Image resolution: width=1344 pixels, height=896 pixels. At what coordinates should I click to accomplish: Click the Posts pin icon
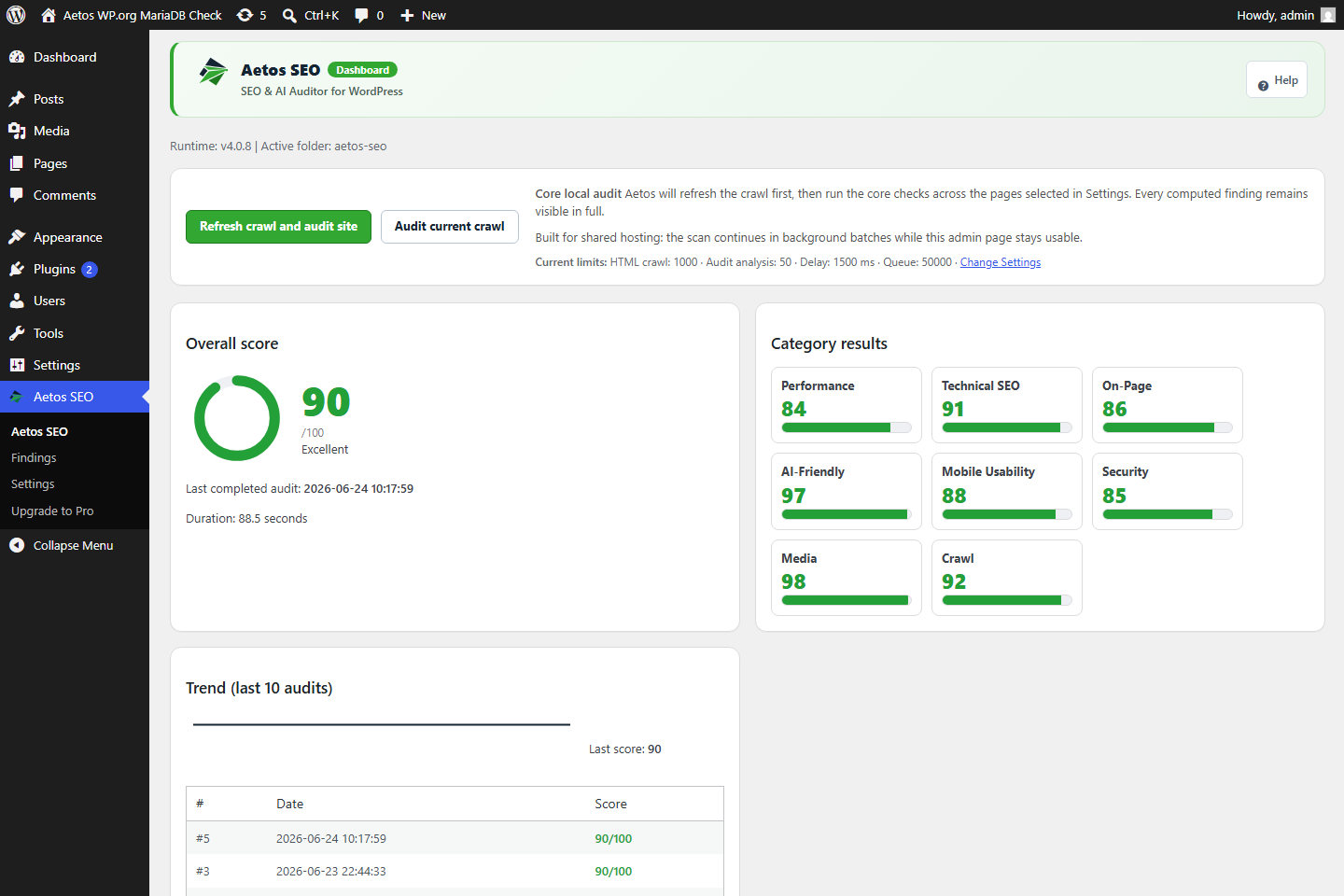[17, 99]
